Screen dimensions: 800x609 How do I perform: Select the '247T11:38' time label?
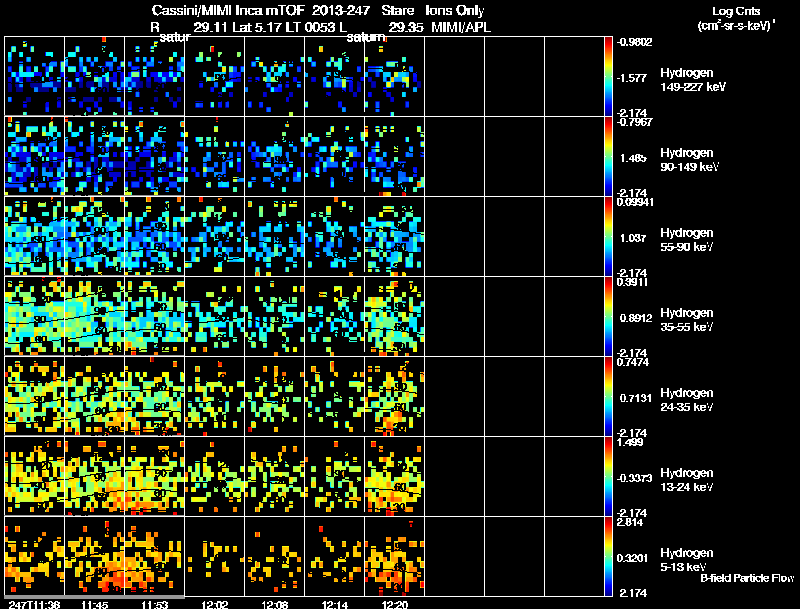(34, 604)
